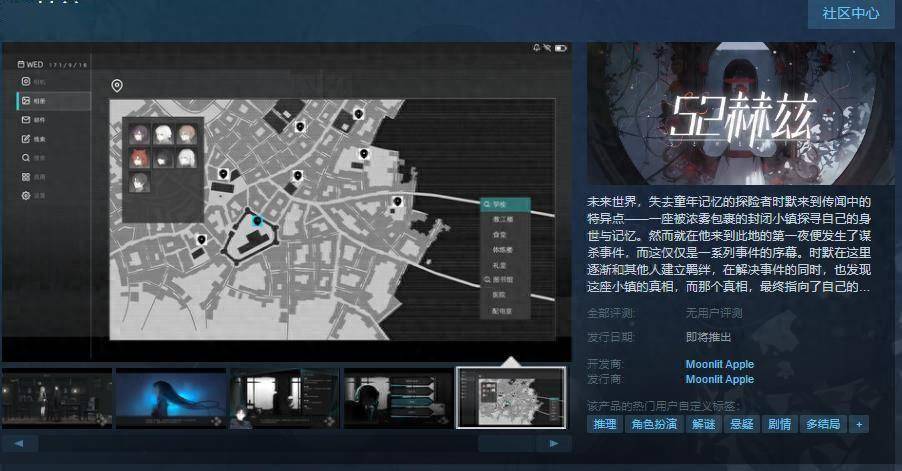902x471 pixels.
Task: Choose 图书馆 in the location list
Action: (x=505, y=279)
